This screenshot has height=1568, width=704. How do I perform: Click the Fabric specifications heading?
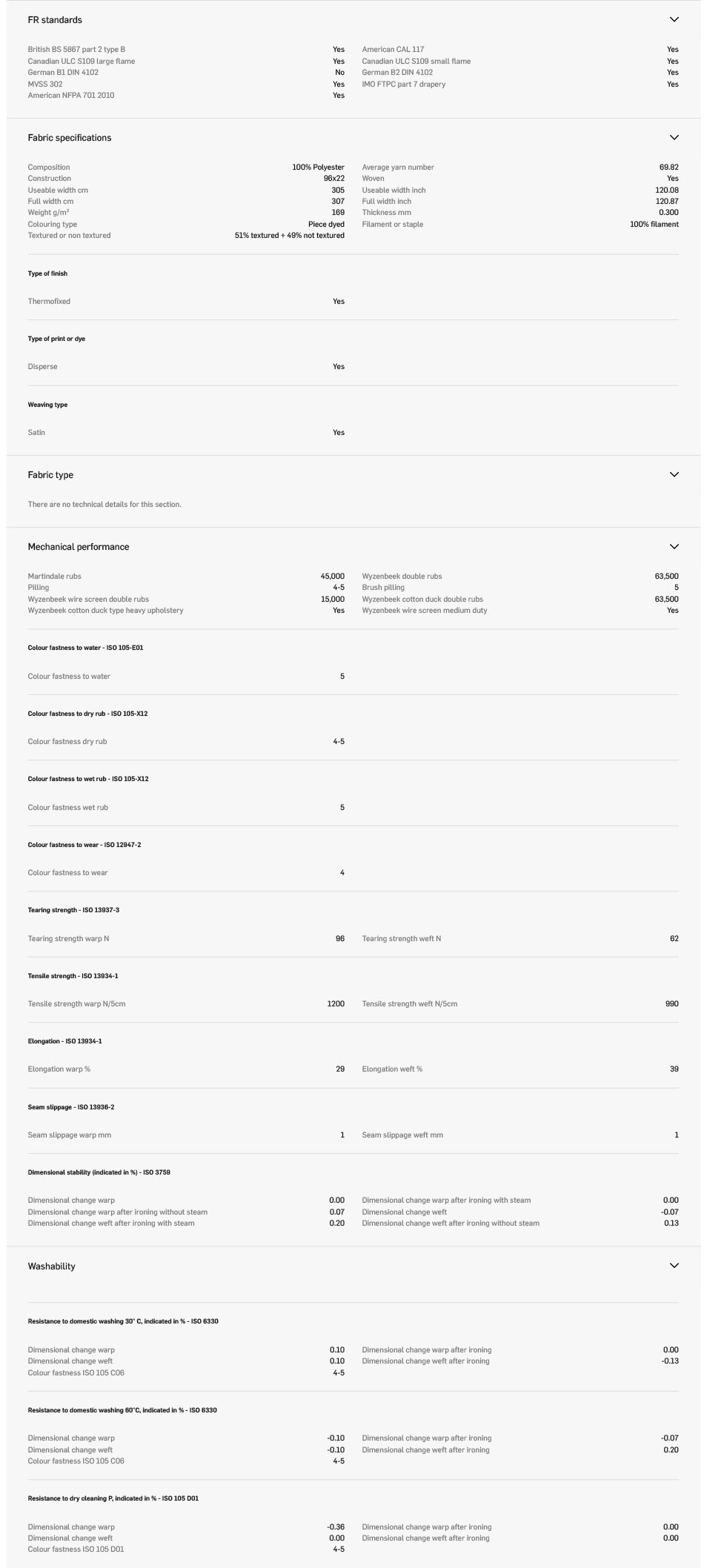(x=70, y=138)
